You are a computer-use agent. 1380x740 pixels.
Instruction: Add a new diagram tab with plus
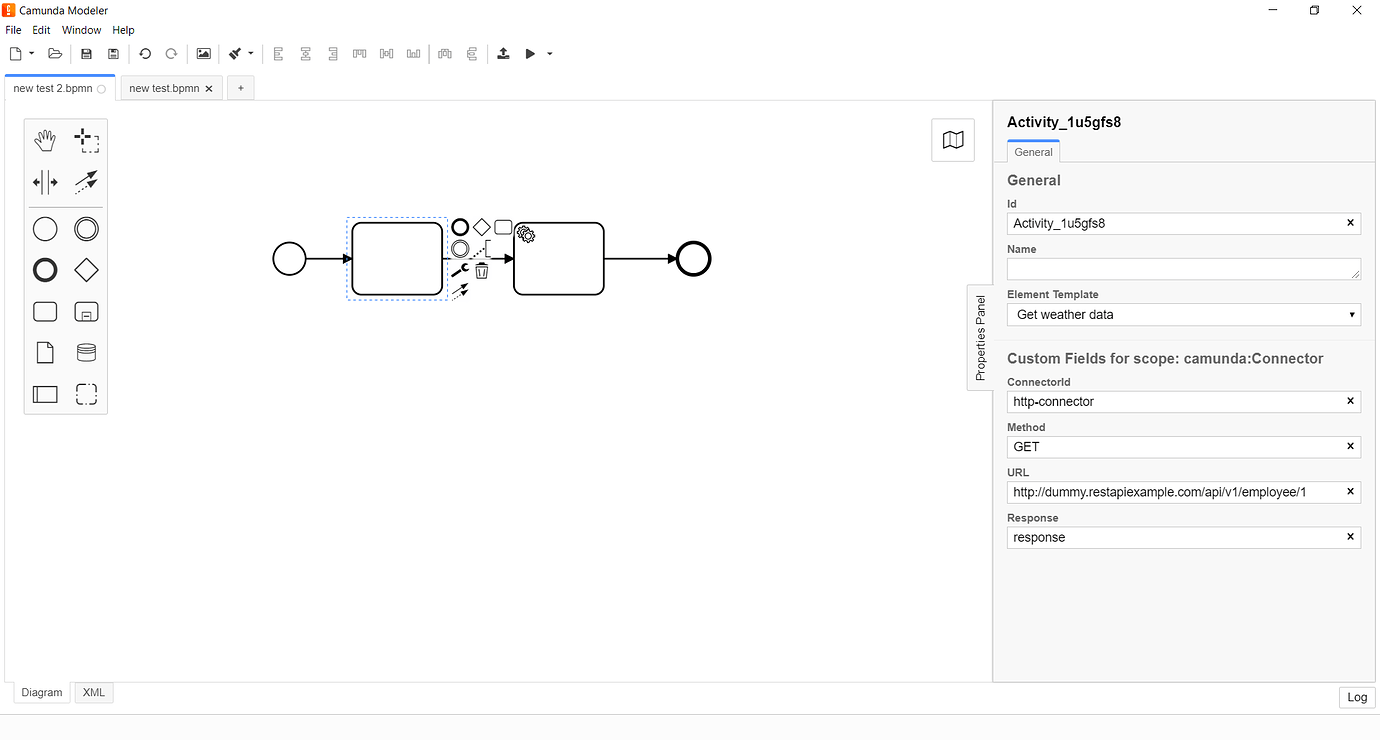pos(240,88)
